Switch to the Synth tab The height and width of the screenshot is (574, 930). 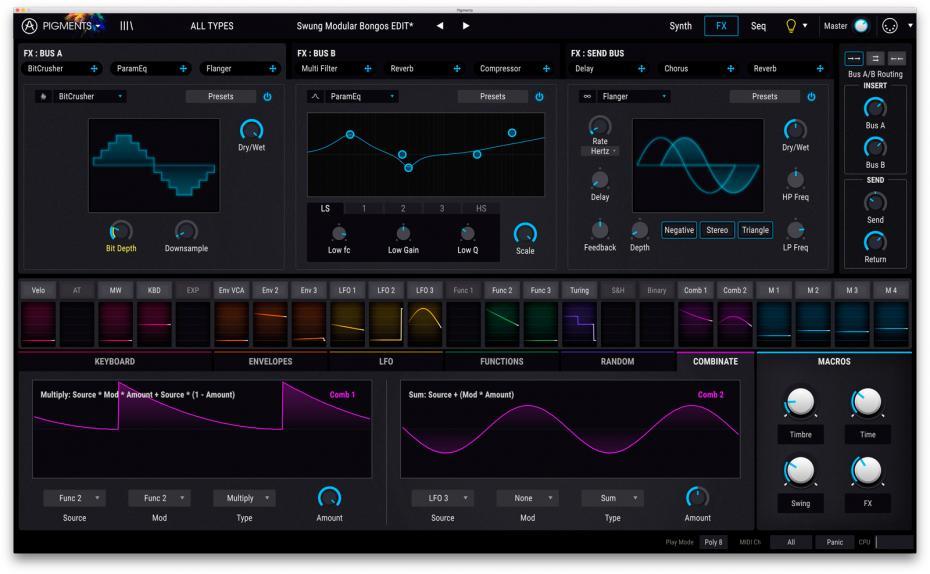click(680, 26)
